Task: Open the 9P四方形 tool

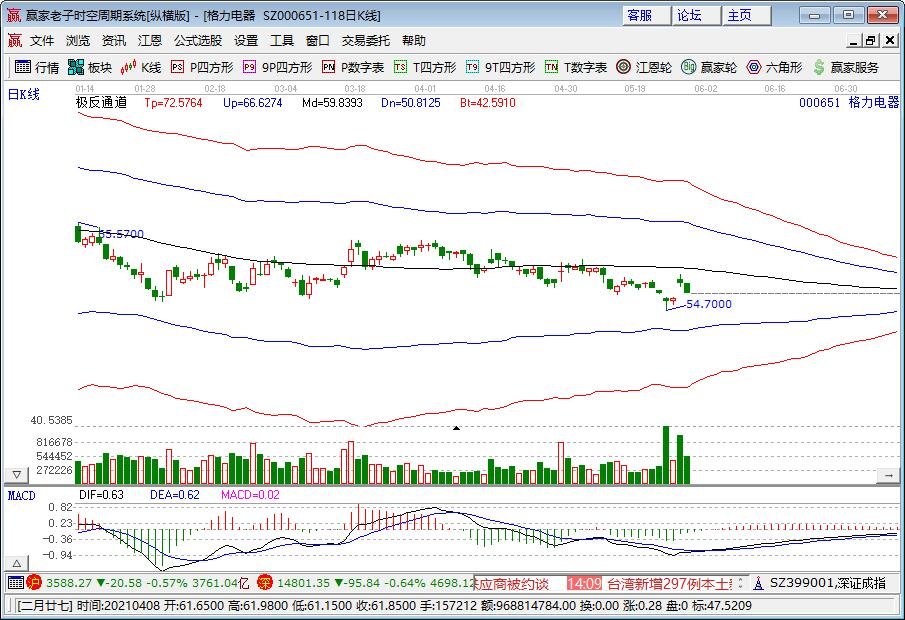Action: [278, 68]
